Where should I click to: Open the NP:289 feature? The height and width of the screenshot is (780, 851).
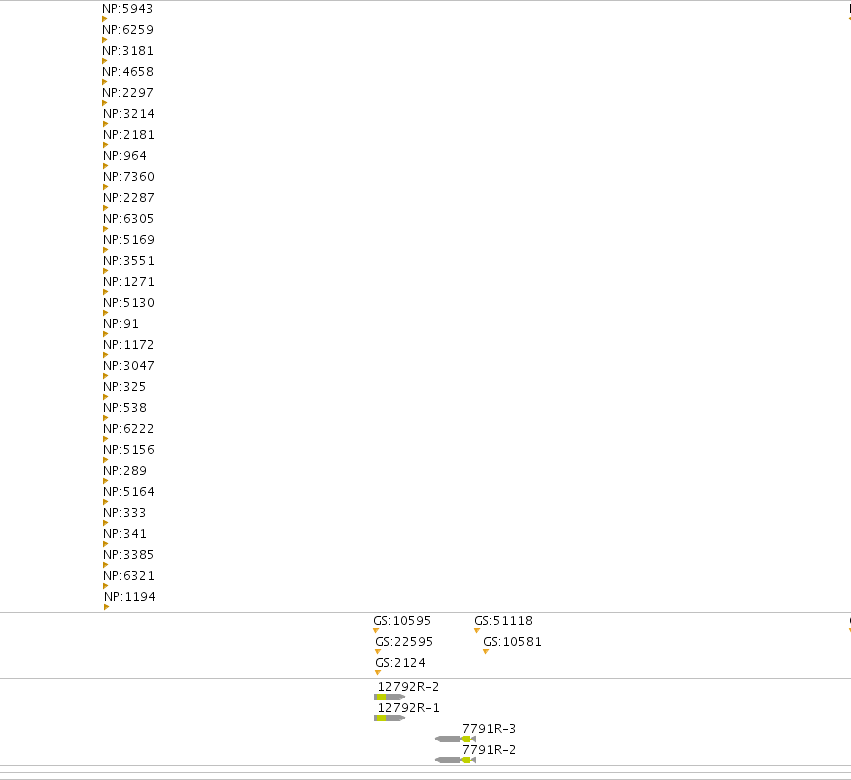tap(125, 471)
